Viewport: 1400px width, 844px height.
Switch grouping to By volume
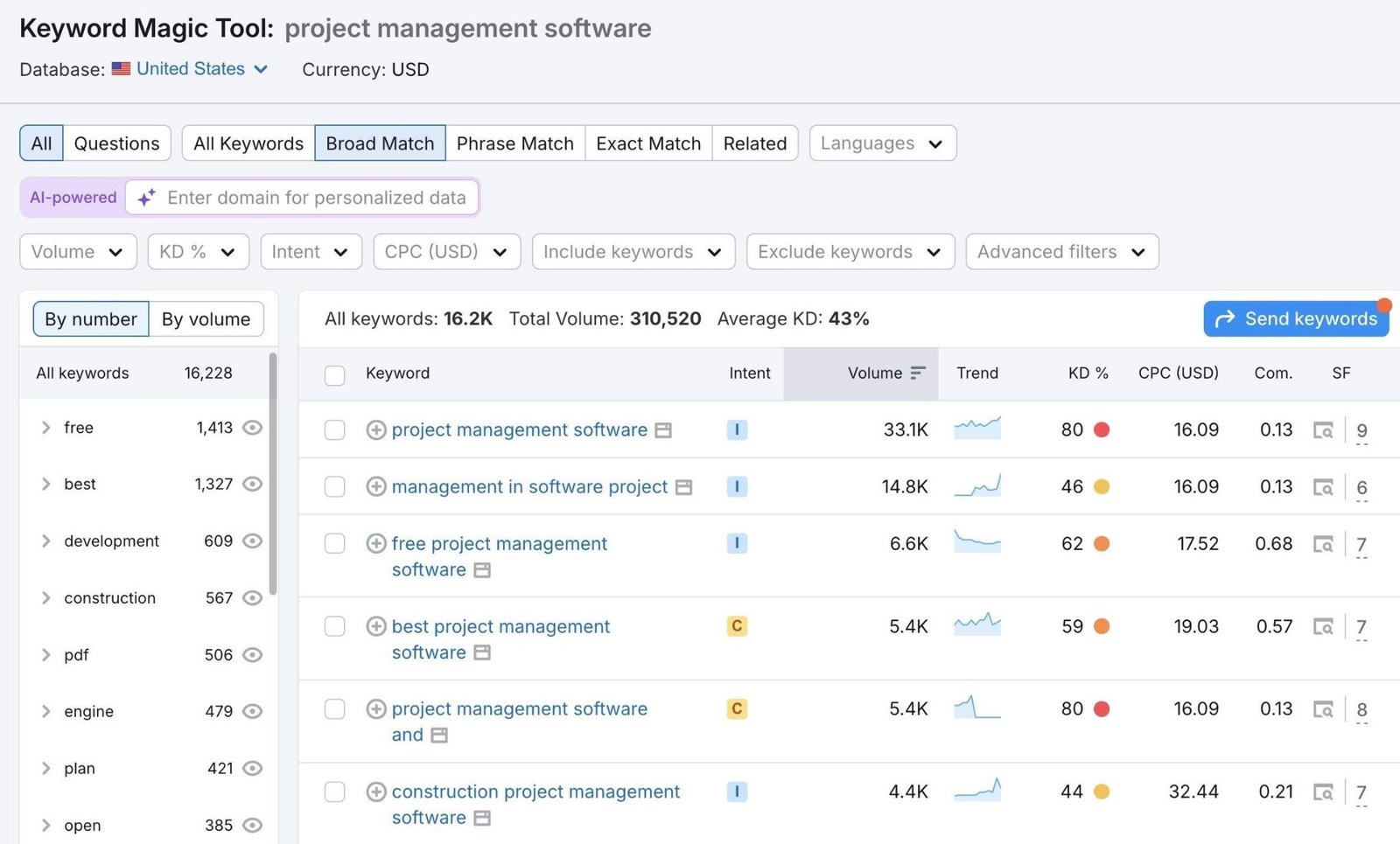coord(206,319)
